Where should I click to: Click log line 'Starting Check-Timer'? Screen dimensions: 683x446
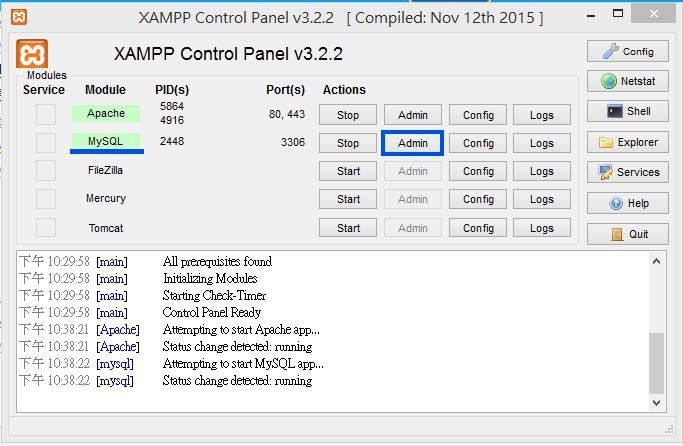(214, 295)
